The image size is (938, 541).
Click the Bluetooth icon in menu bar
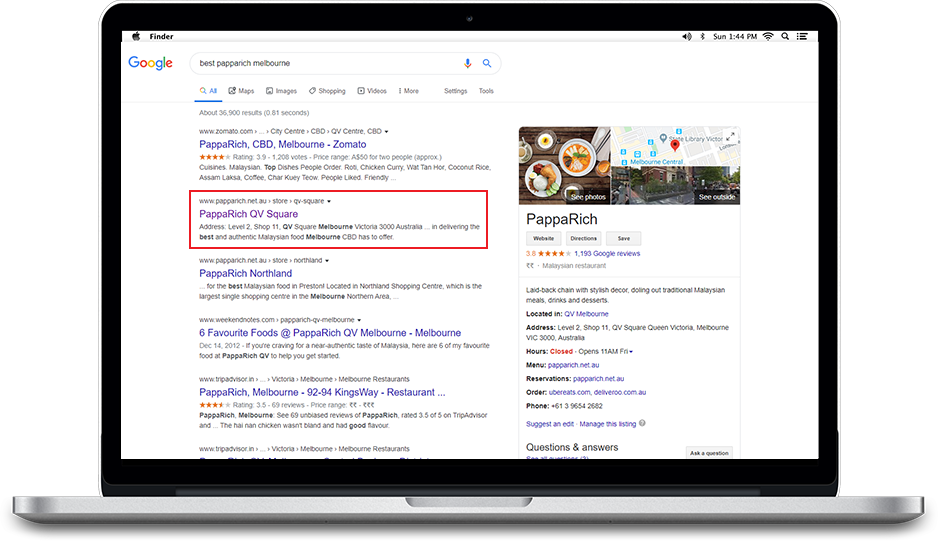702,37
